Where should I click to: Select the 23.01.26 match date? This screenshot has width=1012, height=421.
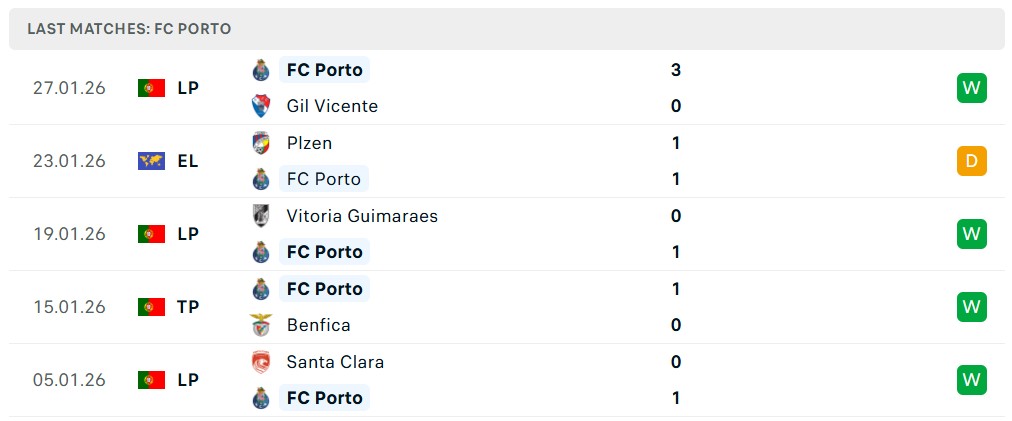[69, 161]
